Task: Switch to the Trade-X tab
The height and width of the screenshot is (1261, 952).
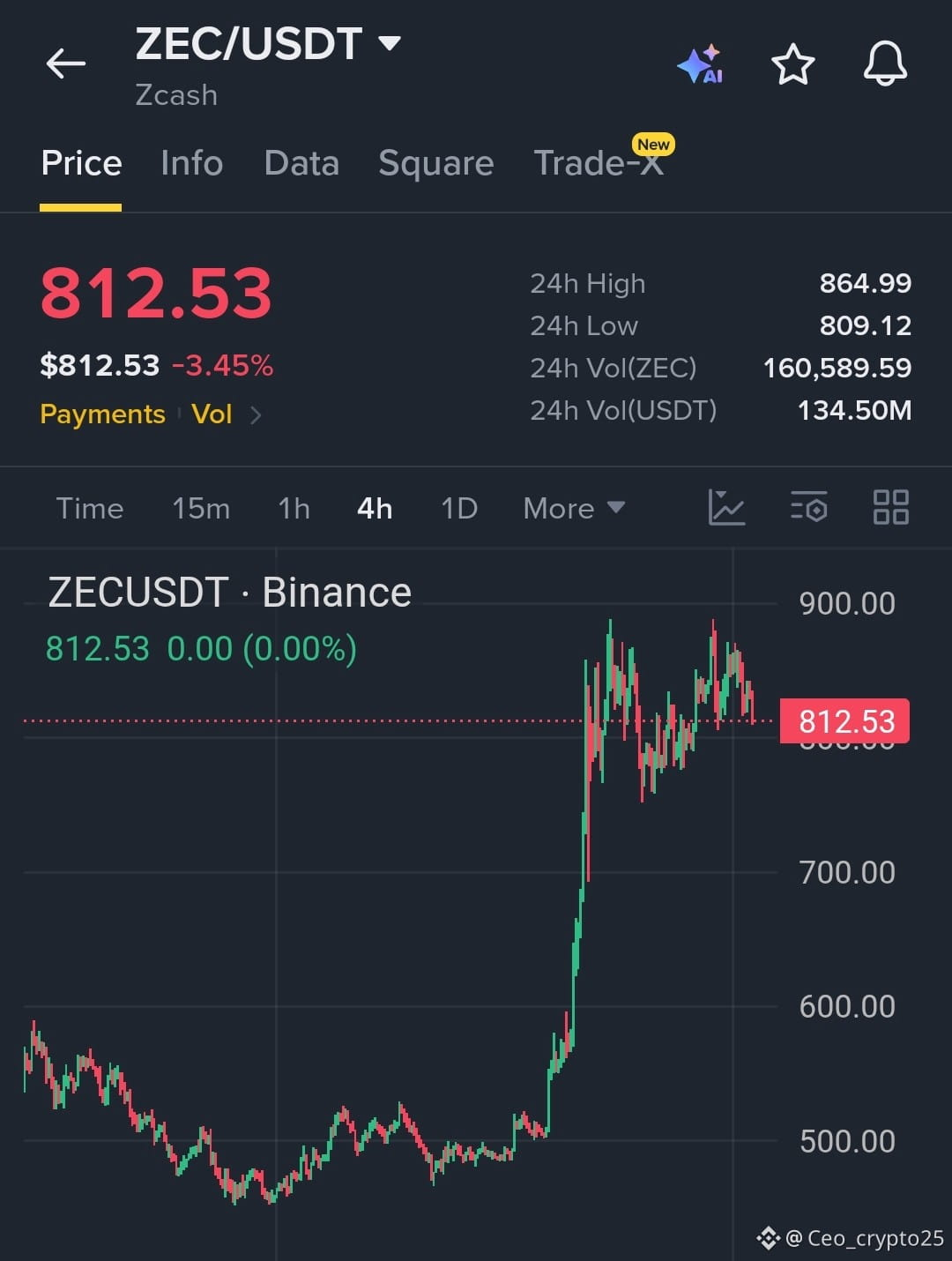Action: [599, 163]
